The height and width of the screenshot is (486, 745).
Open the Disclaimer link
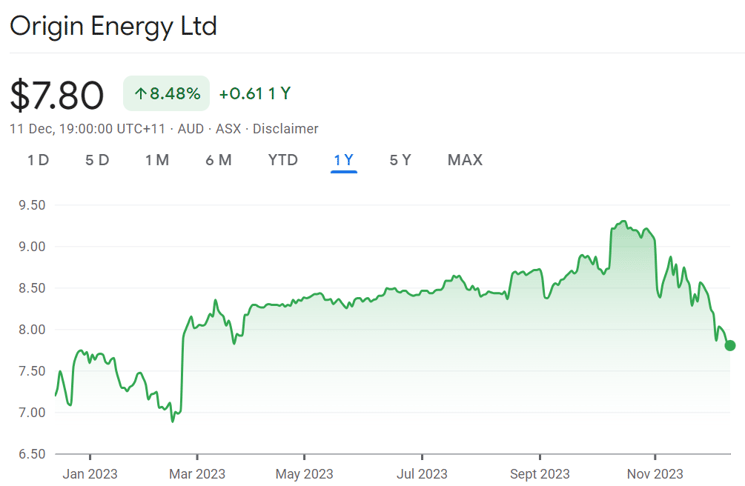tap(285, 129)
